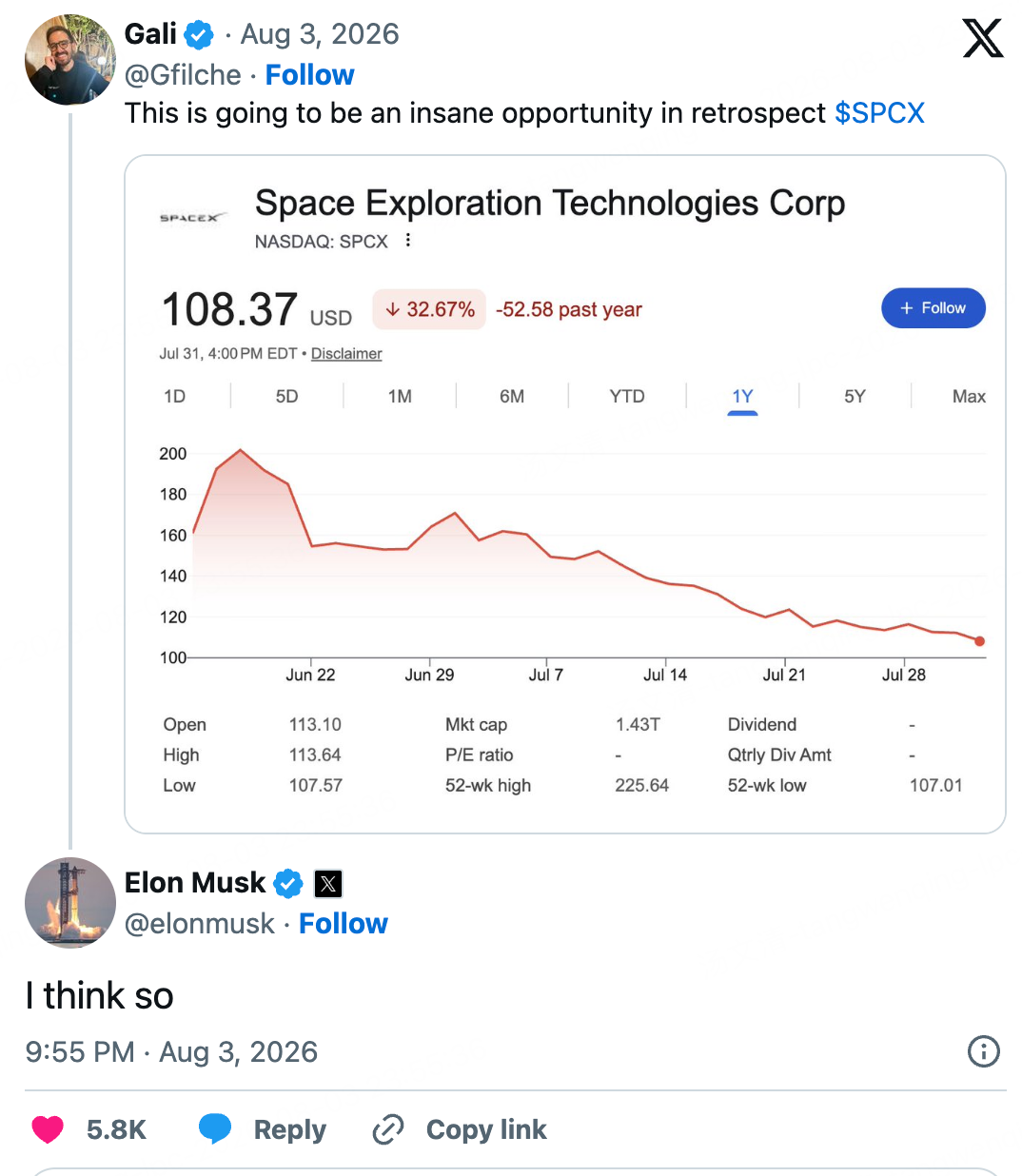Click the X affiliation badge beside Elon Musk
The height and width of the screenshot is (1176, 1022).
pyautogui.click(x=328, y=884)
